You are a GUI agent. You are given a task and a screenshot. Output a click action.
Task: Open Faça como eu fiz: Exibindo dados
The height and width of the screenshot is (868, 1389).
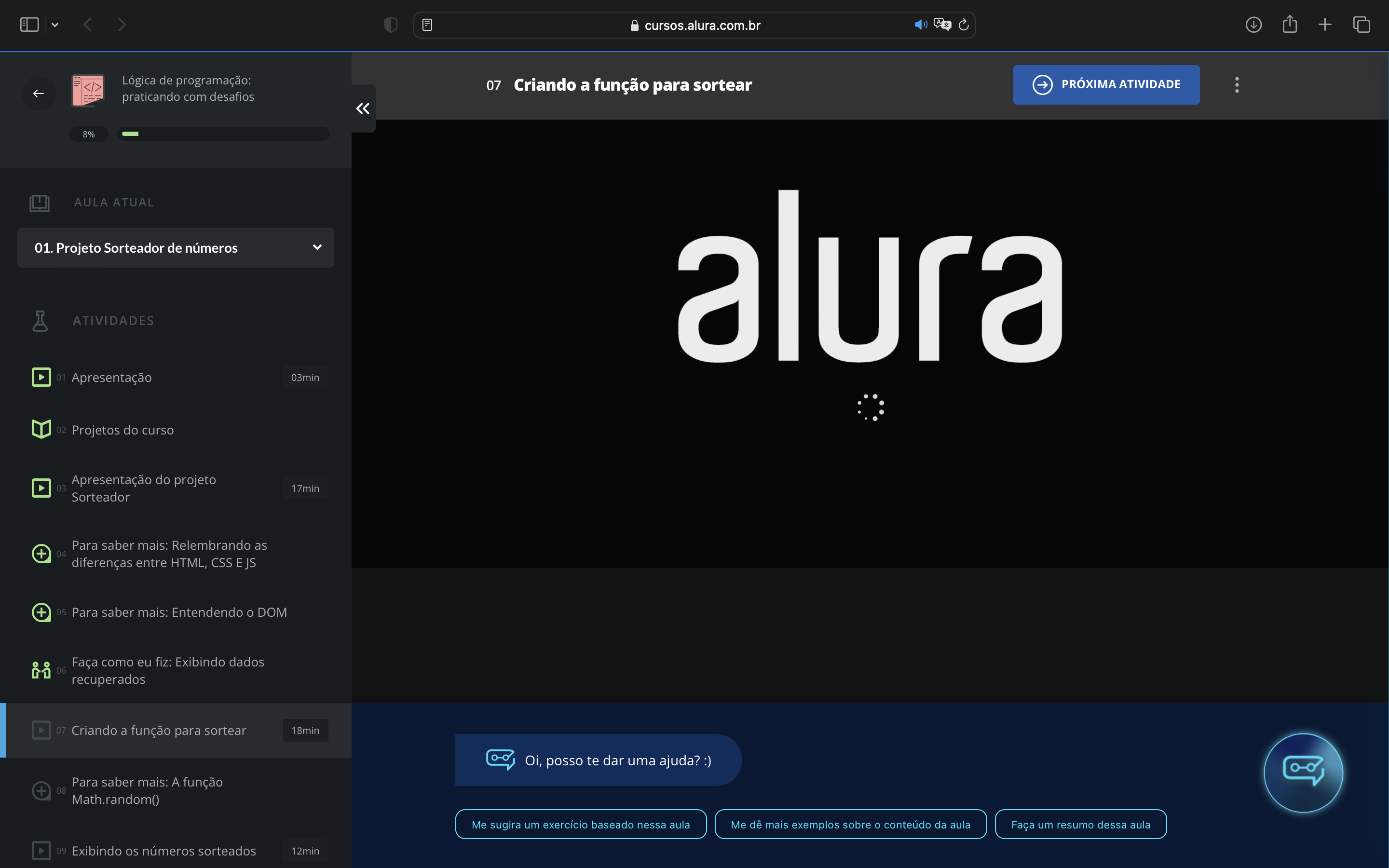pyautogui.click(x=176, y=670)
